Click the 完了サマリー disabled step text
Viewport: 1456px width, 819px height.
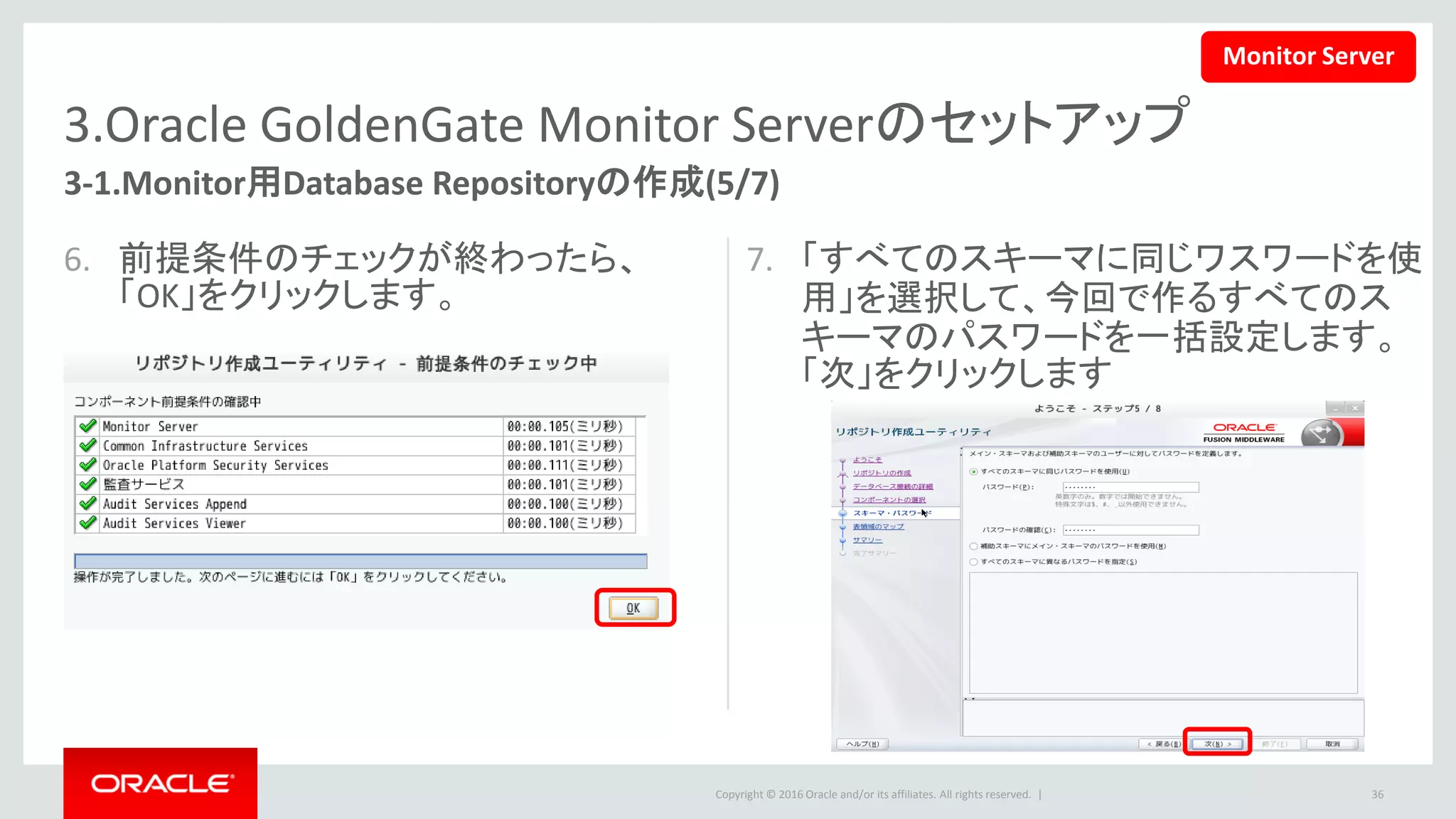[x=874, y=553]
